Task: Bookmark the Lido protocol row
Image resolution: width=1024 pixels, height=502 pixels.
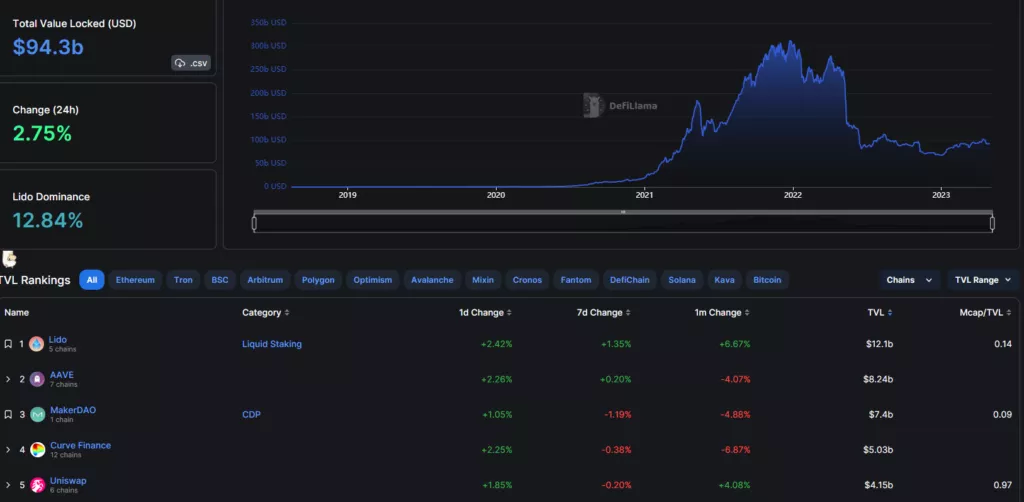Action: [x=8, y=343]
